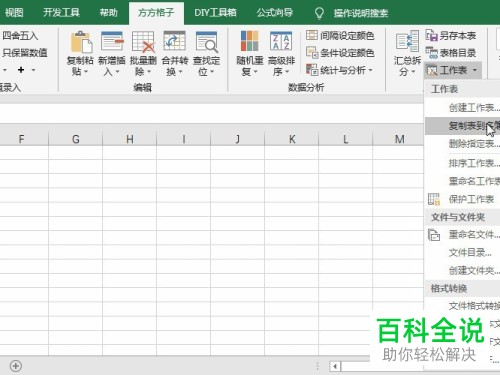
Task: Add a new sheet with plus button
Action: pos(16,366)
